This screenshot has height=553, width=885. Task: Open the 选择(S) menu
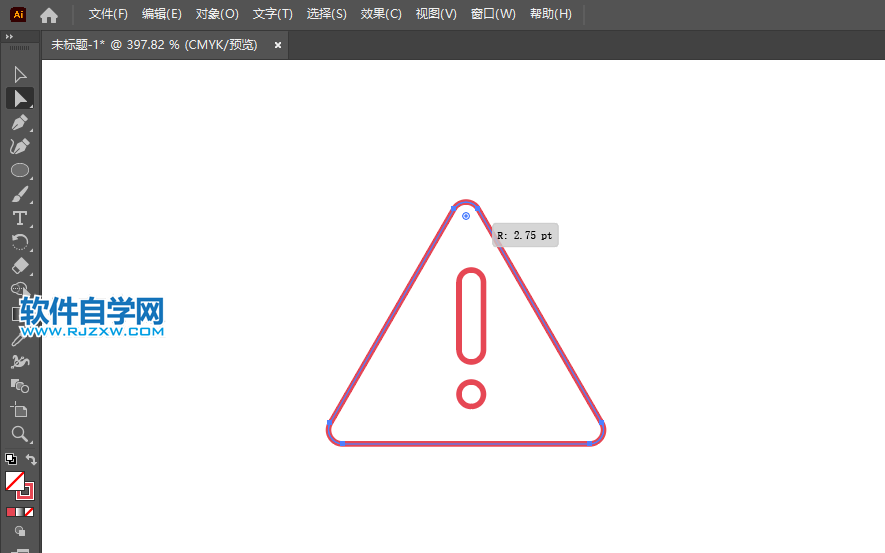326,14
